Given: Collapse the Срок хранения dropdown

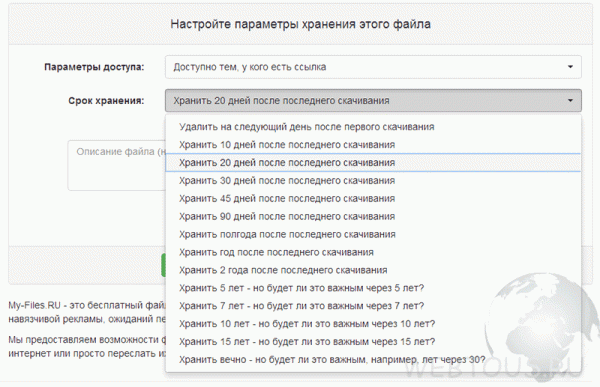Looking at the screenshot, I should click(x=373, y=101).
